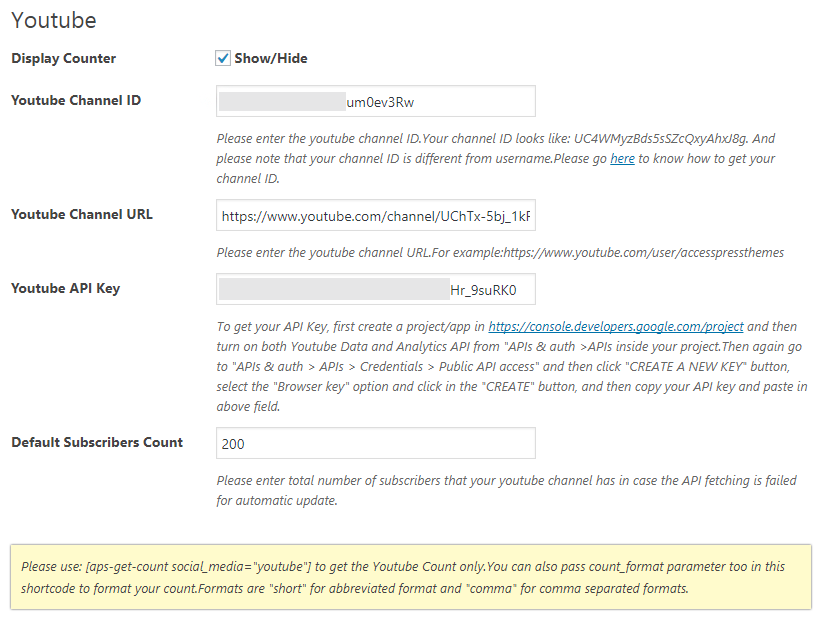Click into the Youtube Channel URL field
Viewport: 821px width, 620px height.
click(375, 215)
